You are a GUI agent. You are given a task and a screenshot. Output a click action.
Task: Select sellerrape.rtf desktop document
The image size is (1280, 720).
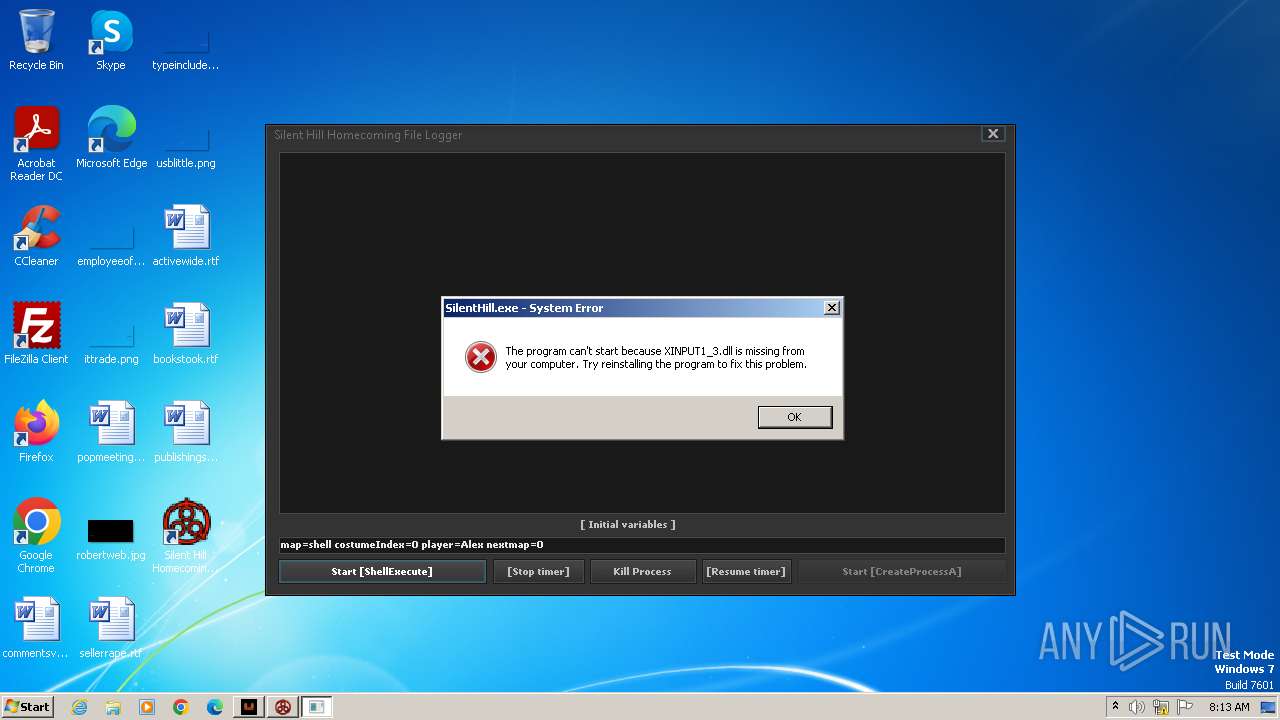pyautogui.click(x=111, y=629)
